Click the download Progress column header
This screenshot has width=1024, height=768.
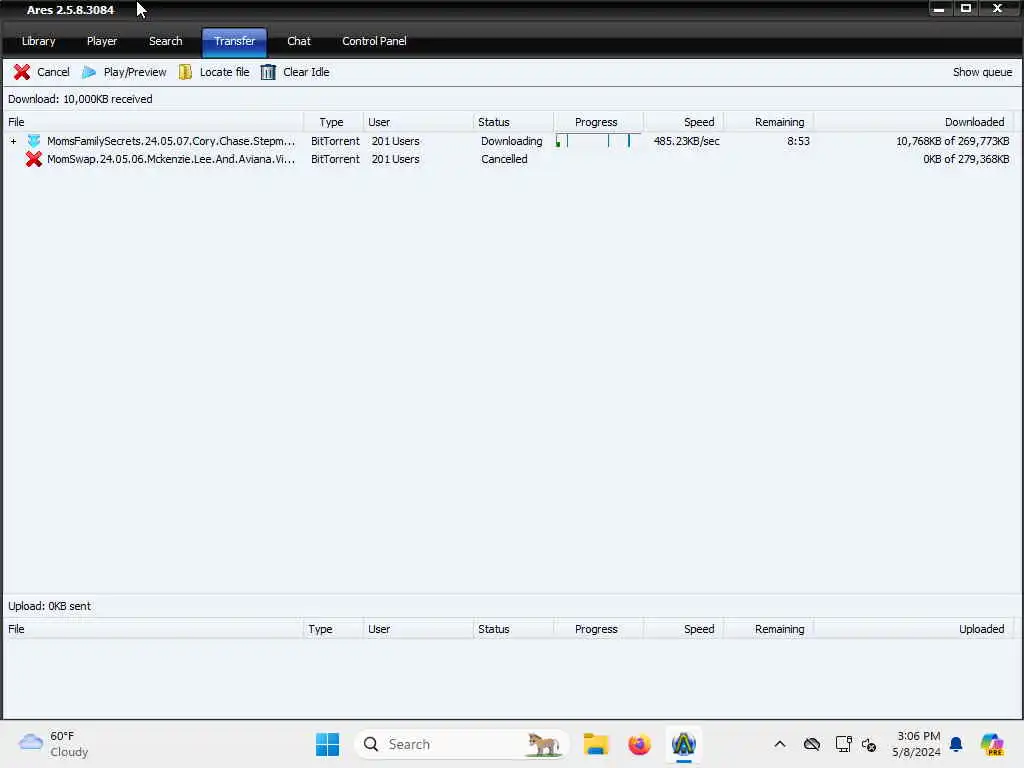tap(598, 122)
